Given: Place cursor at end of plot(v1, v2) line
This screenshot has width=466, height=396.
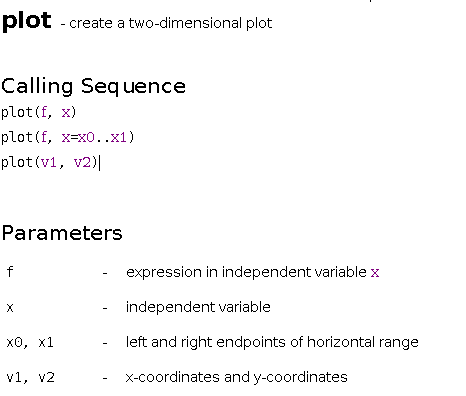Looking at the screenshot, I should coord(100,163).
